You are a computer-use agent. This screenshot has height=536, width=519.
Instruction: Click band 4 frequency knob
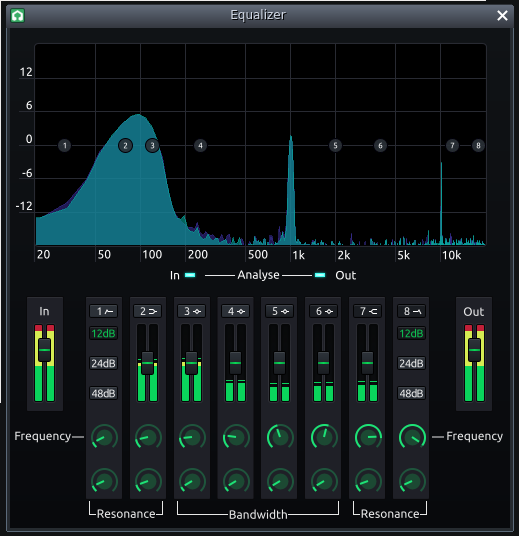coord(236,437)
